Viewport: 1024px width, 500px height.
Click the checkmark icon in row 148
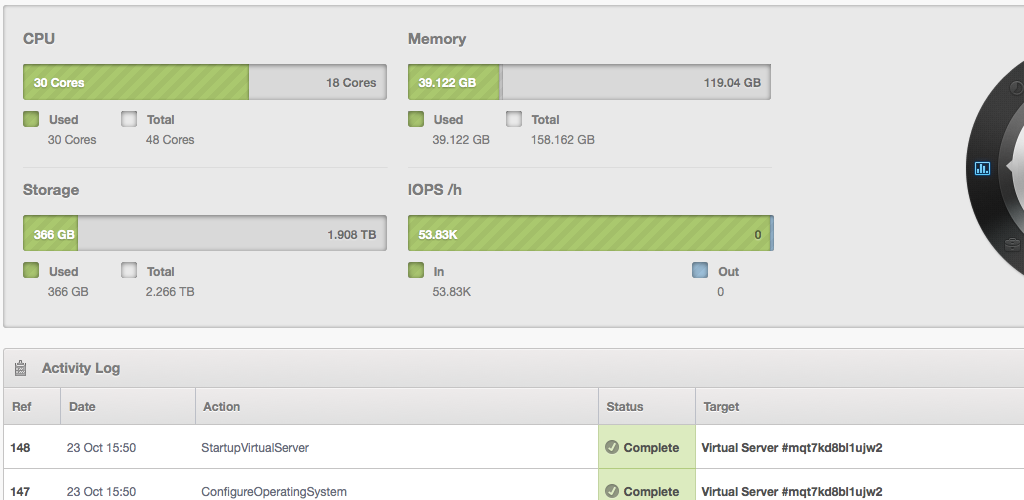click(612, 447)
